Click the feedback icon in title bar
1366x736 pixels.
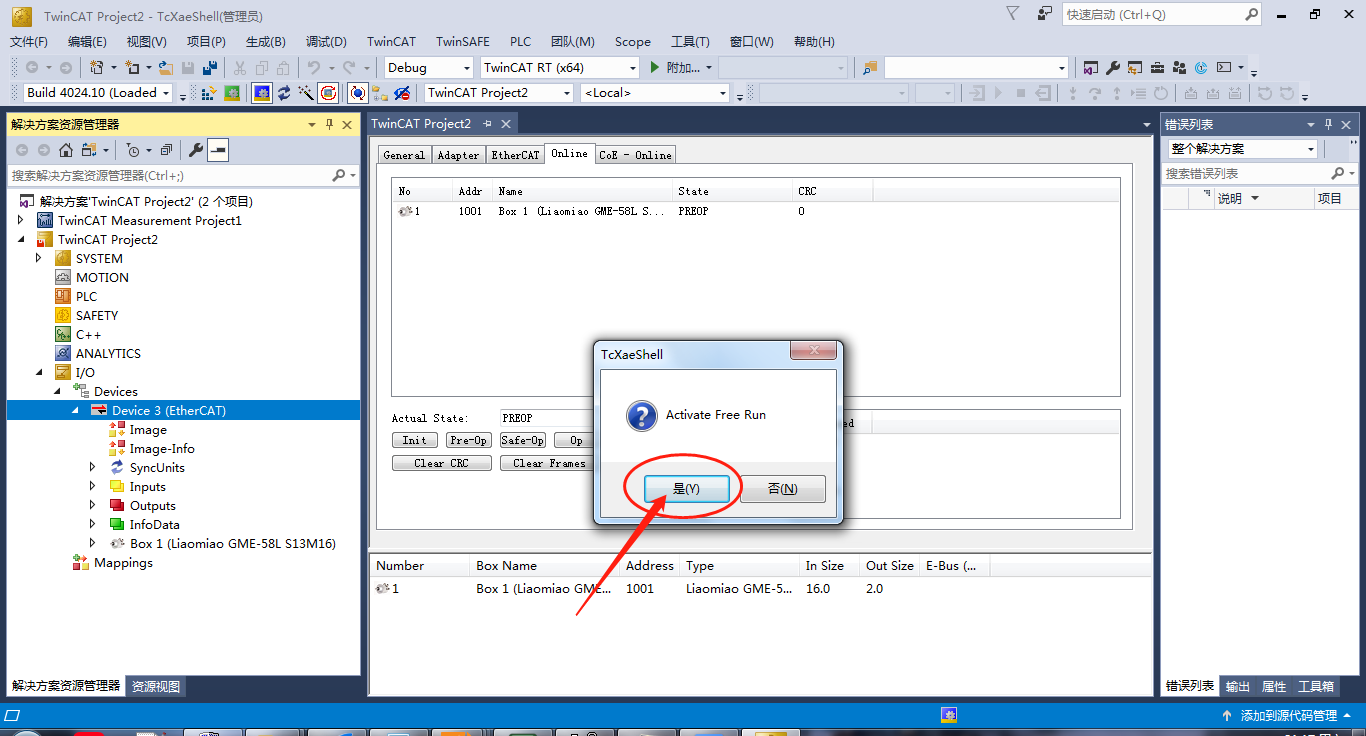coord(1045,14)
